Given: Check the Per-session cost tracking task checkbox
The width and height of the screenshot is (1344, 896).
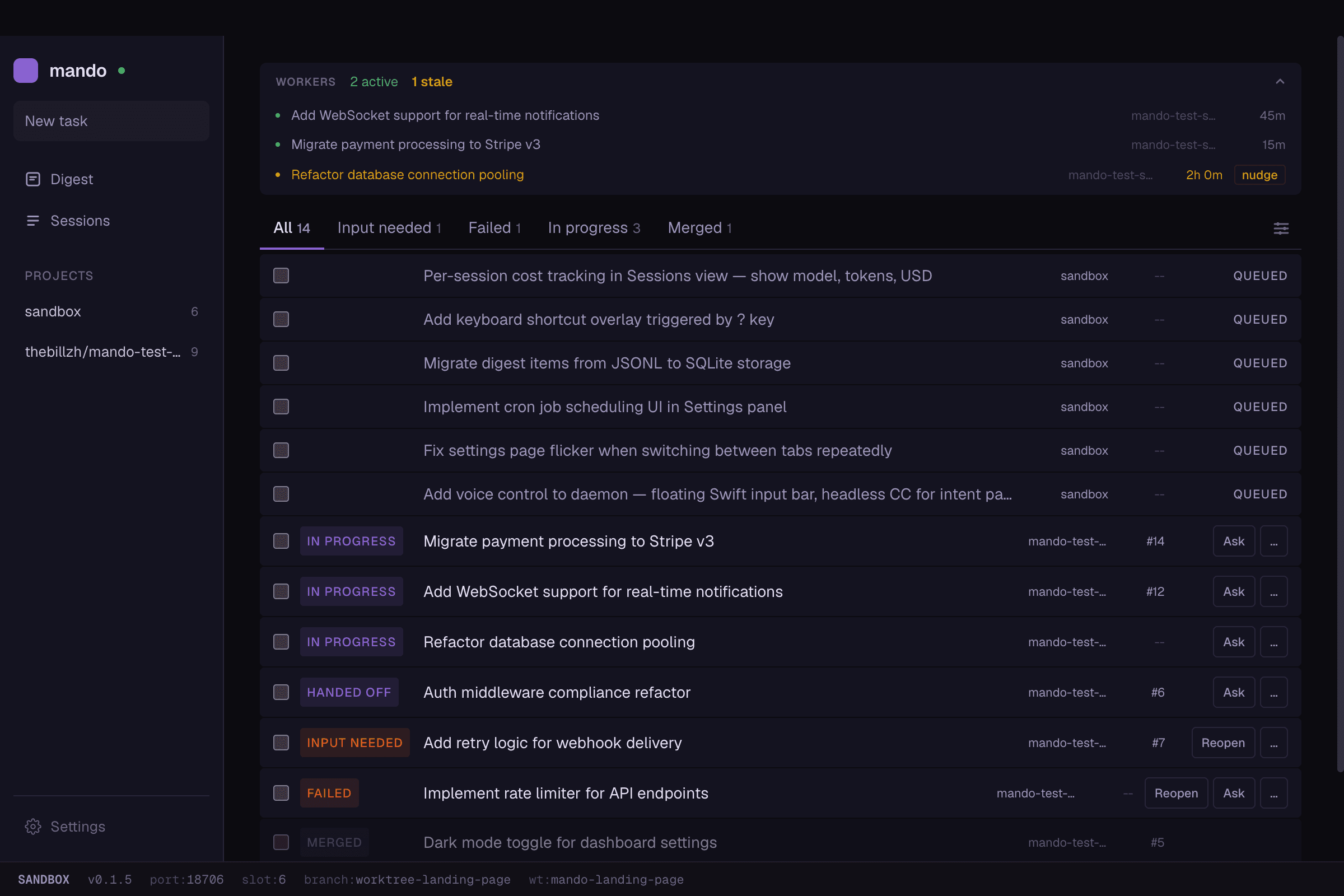Looking at the screenshot, I should [281, 275].
